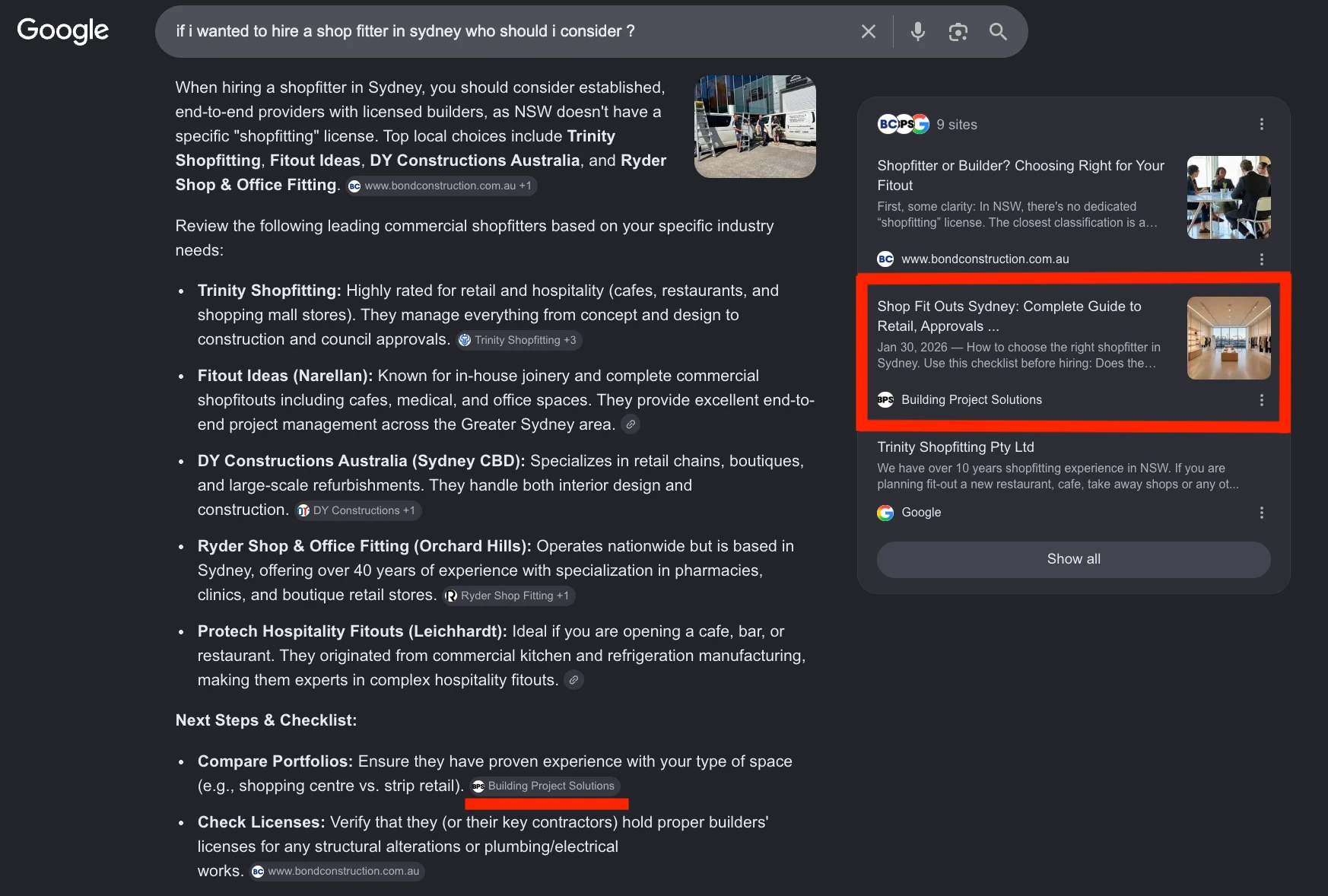View the meeting table article thumbnail
Image resolution: width=1328 pixels, height=896 pixels.
point(1229,197)
